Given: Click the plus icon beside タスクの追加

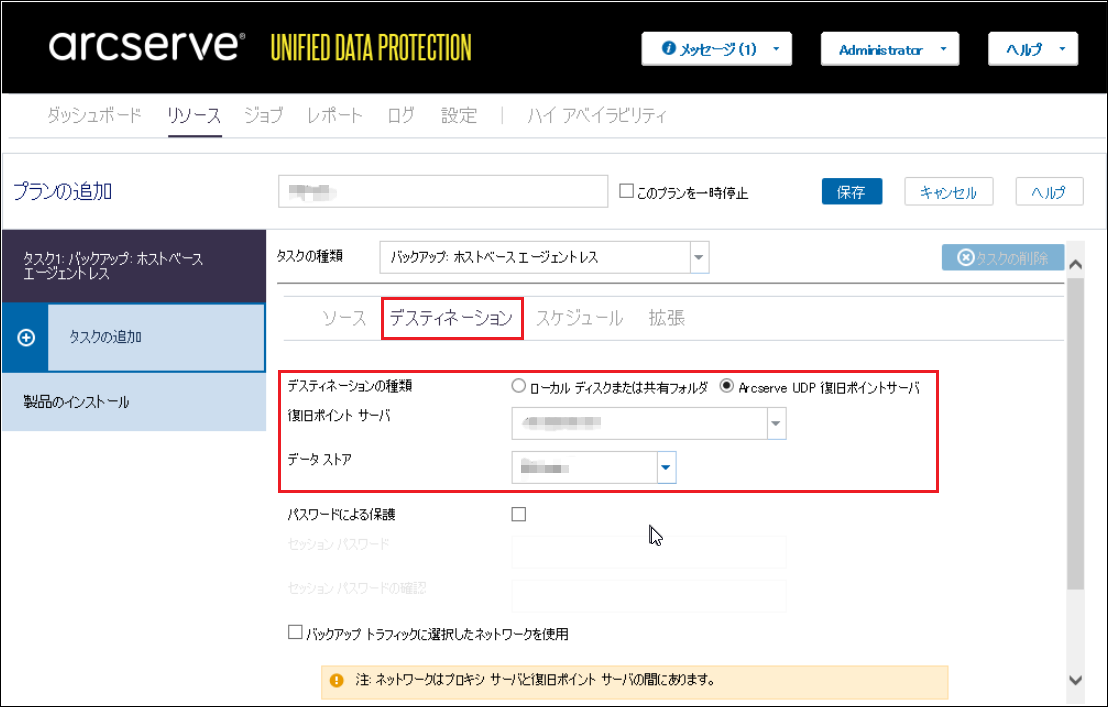Looking at the screenshot, I should coord(26,338).
